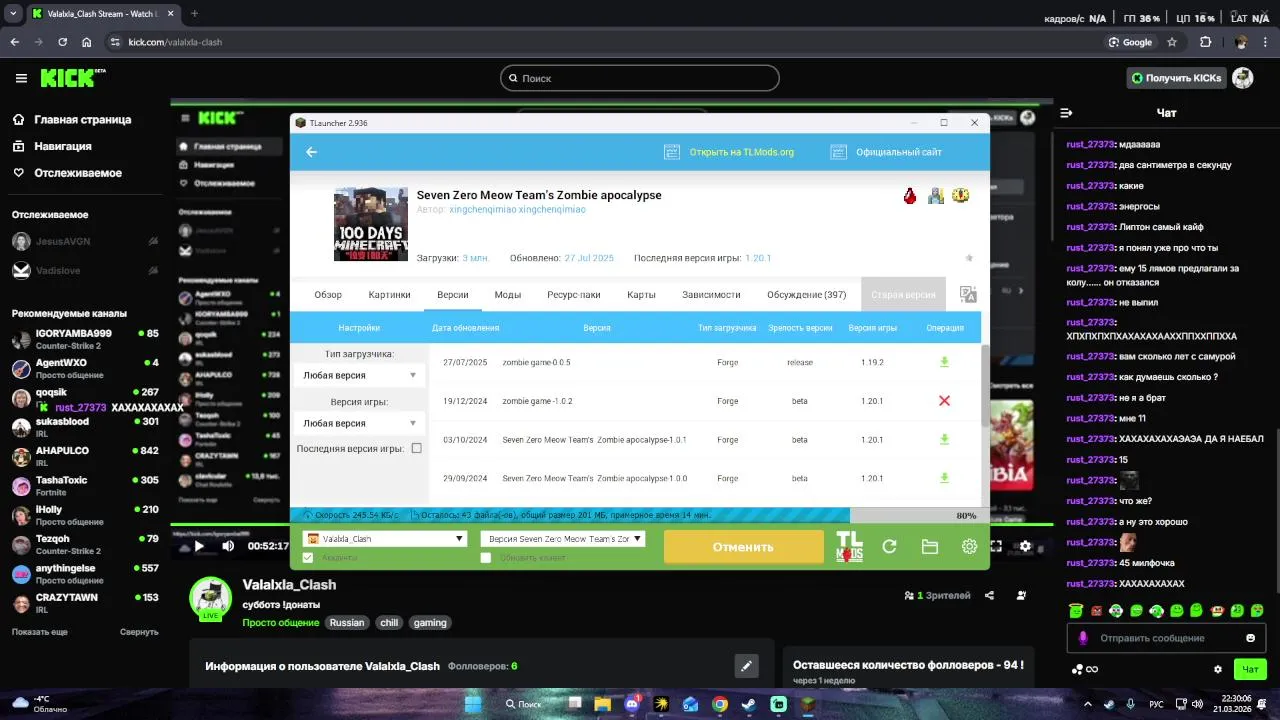Click the author xingchenqimiao link
The height and width of the screenshot is (720, 1280).
coord(517,210)
